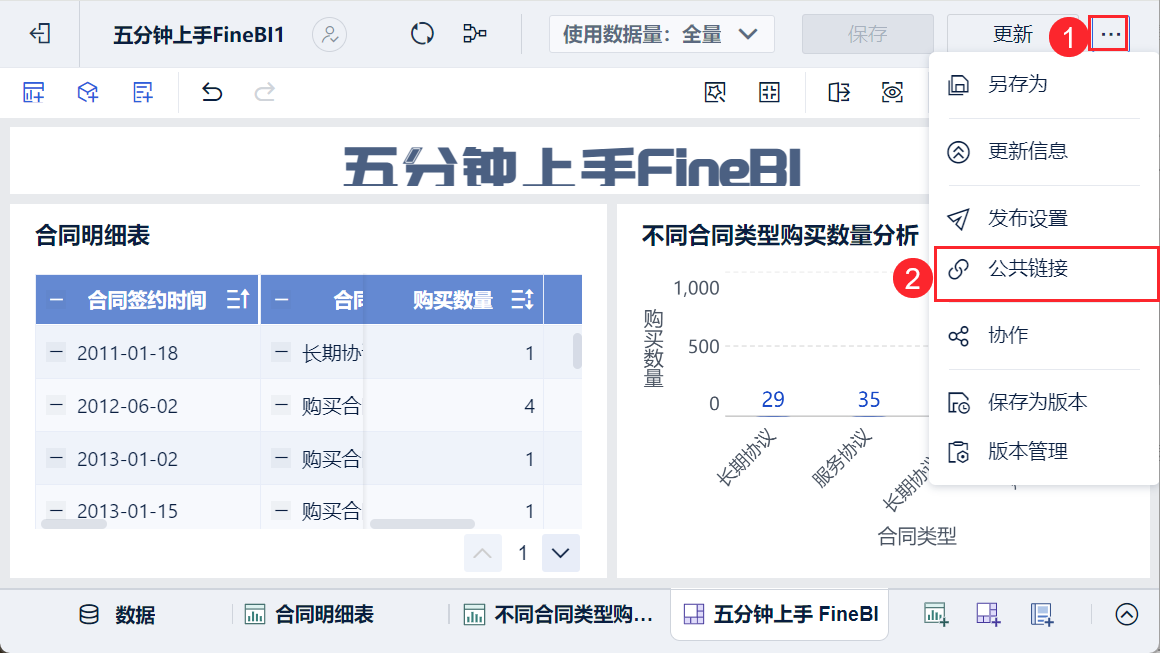This screenshot has height=653, width=1160.
Task: Select 发布设置 from the menu
Action: point(1044,219)
